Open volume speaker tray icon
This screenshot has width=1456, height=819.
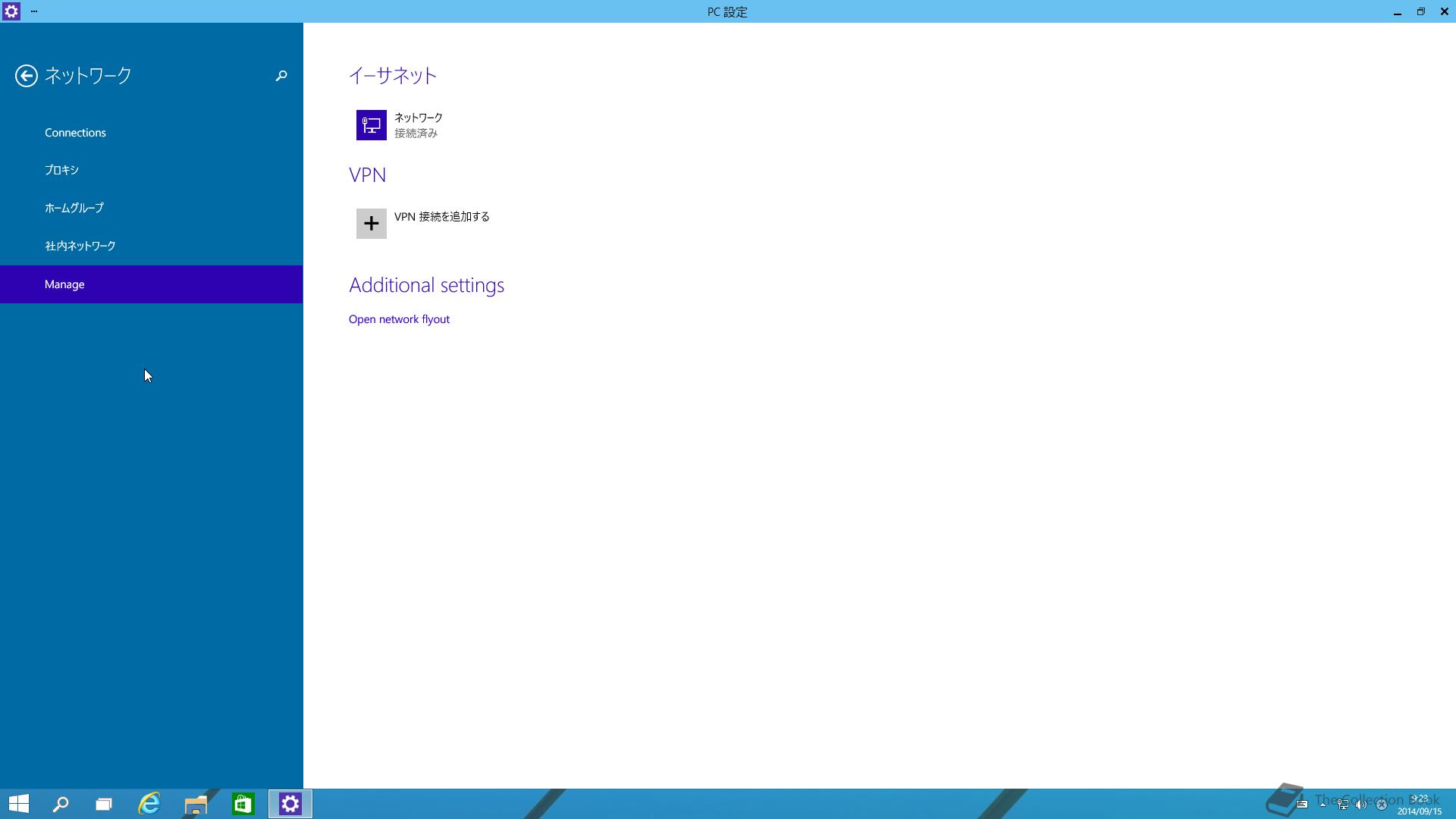pos(1361,804)
